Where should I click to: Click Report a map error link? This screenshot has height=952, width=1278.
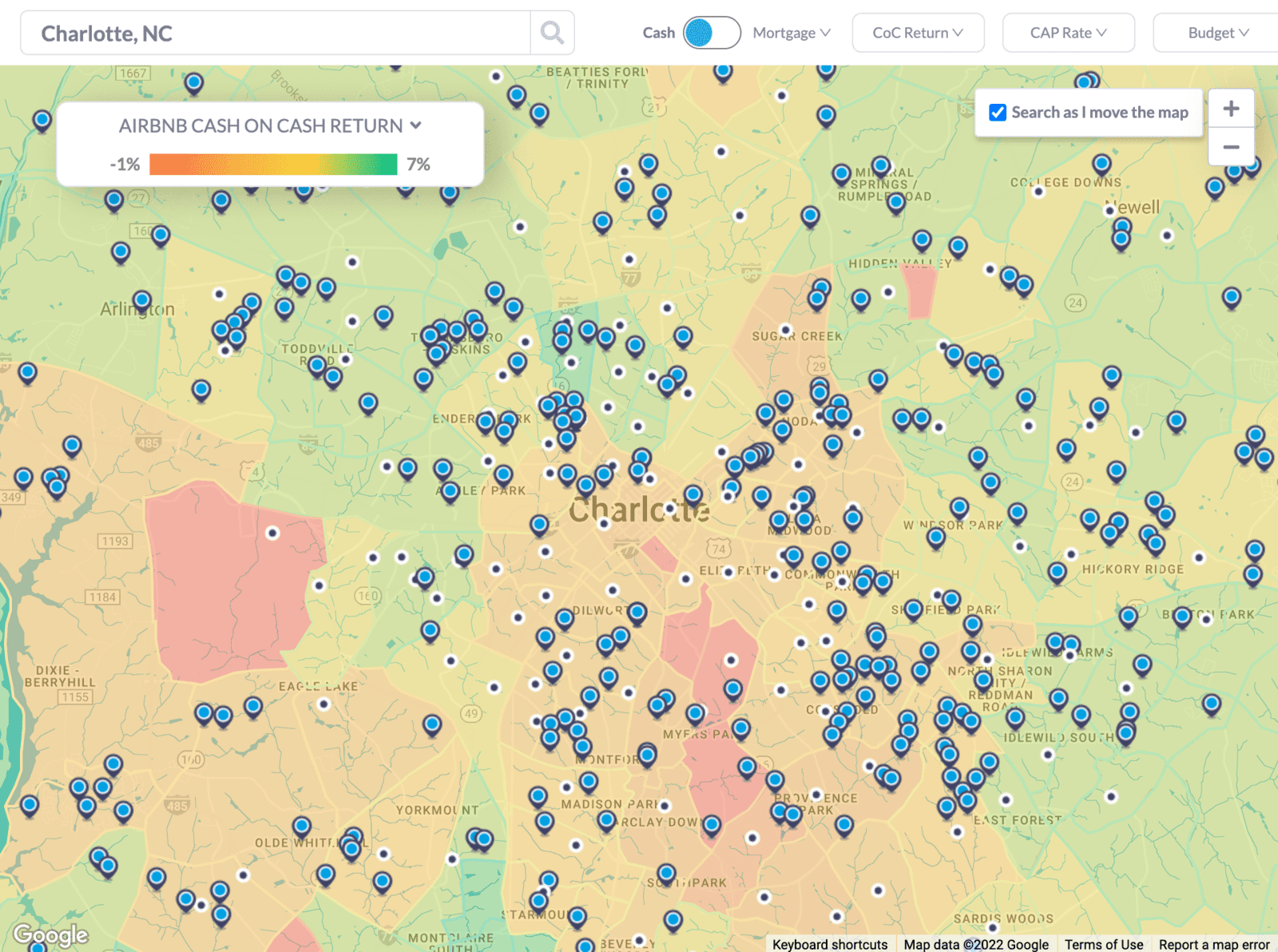pos(1213,944)
